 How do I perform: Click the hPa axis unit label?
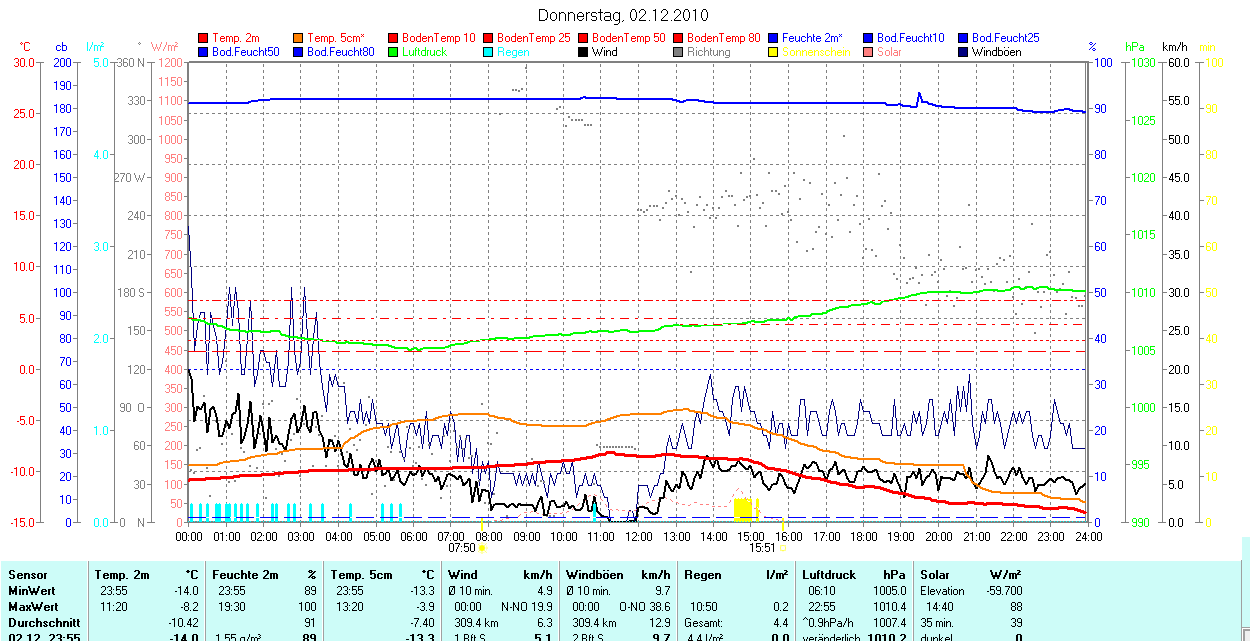1134,47
